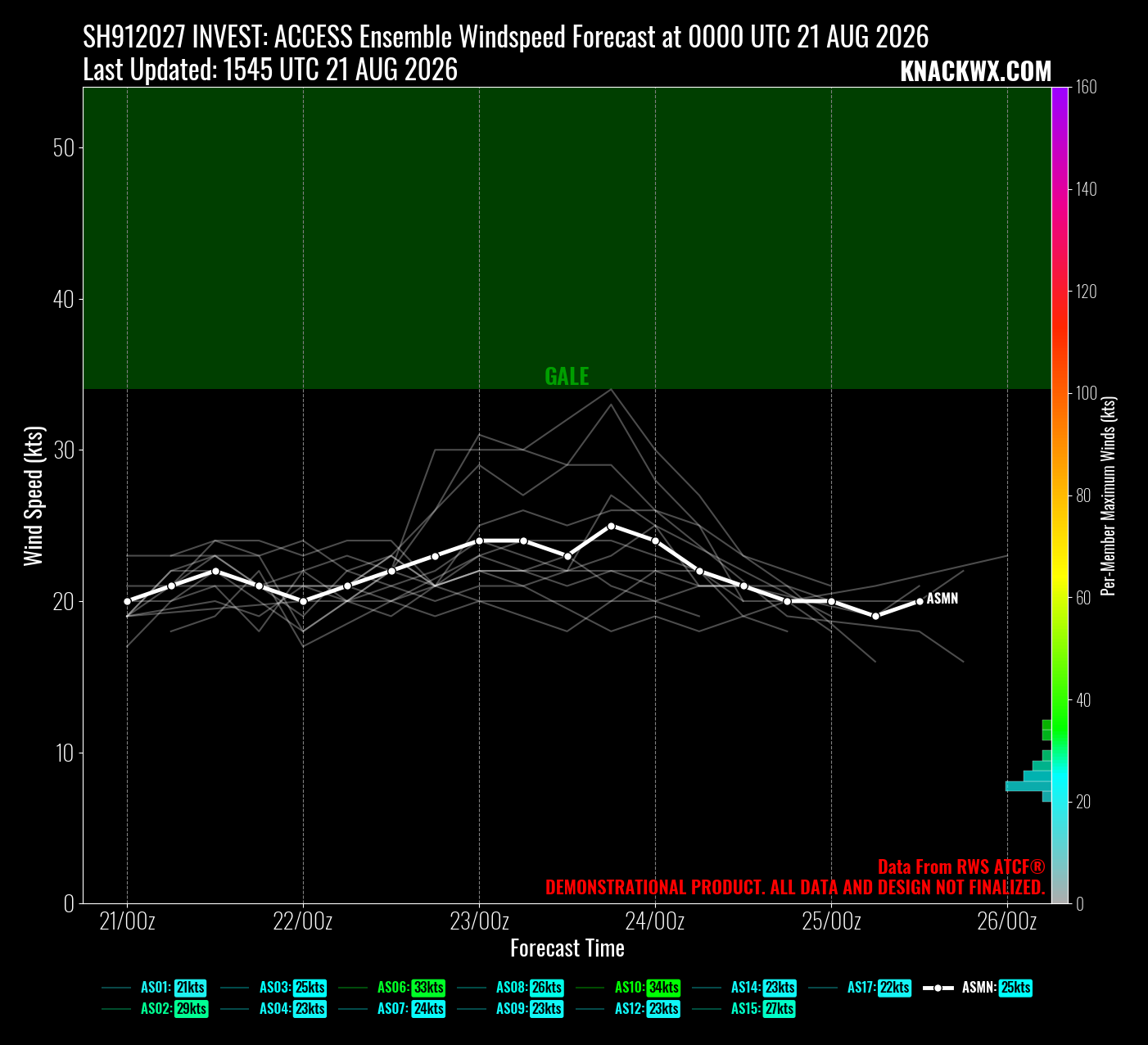1148x1045 pixels.
Task: Select the 25/00z time axis label
Action: (831, 921)
